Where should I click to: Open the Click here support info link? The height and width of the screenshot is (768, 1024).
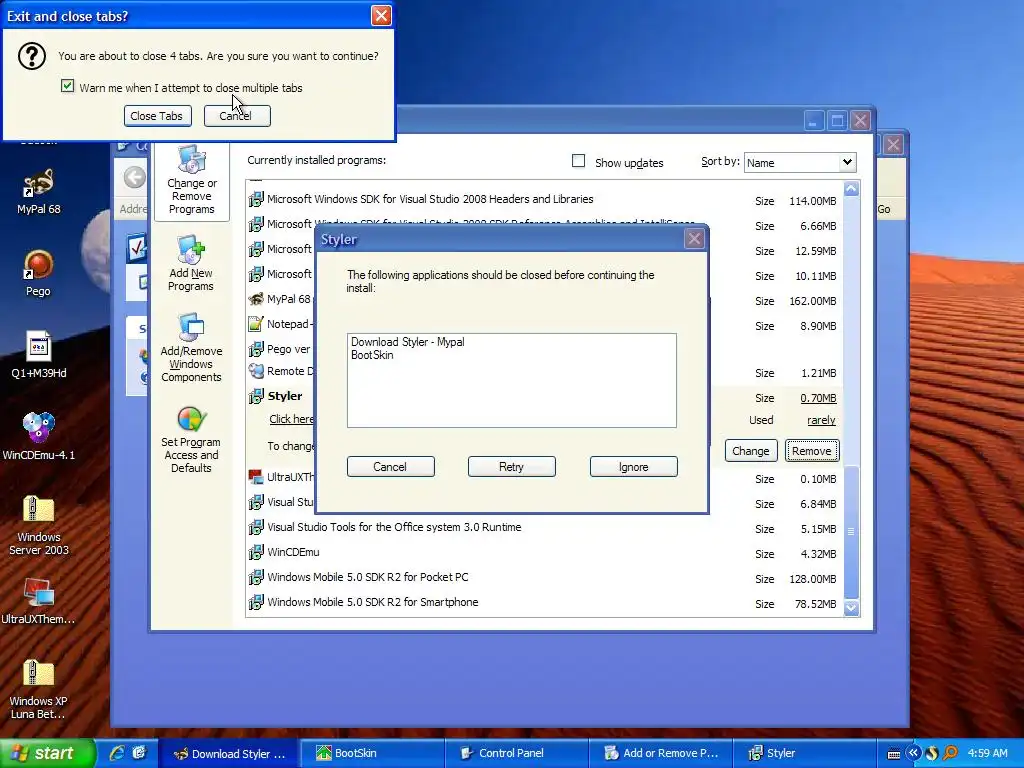coord(291,419)
